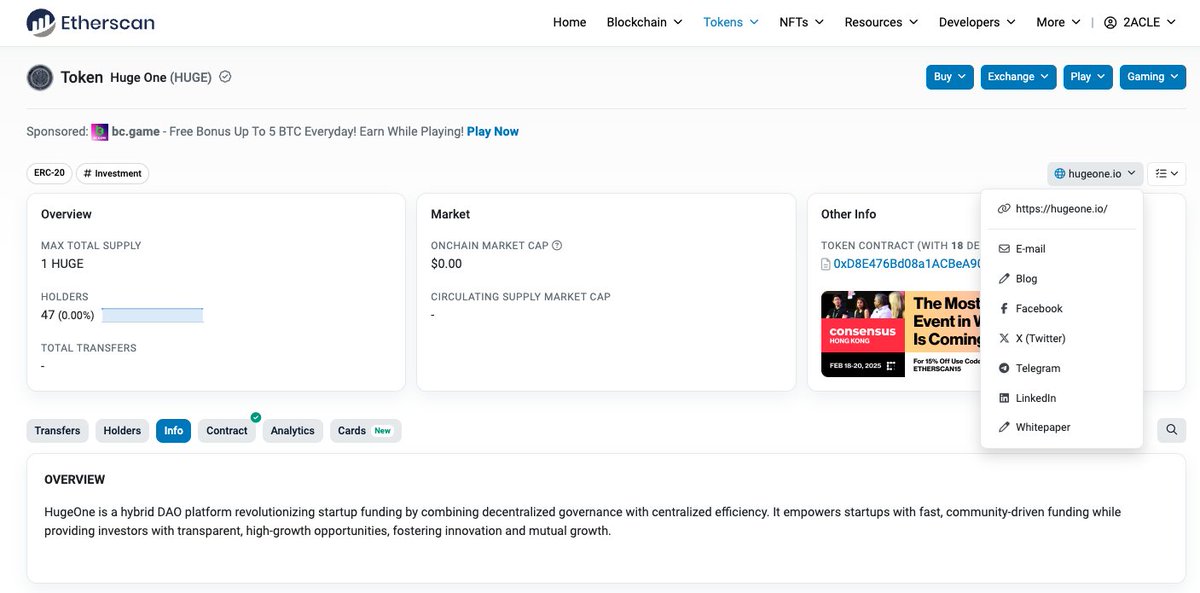Open the Cards New tab
This screenshot has height=593, width=1200.
click(x=365, y=431)
